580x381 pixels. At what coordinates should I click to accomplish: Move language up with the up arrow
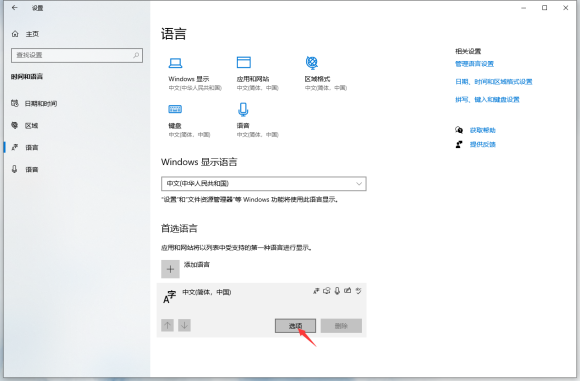[168, 326]
